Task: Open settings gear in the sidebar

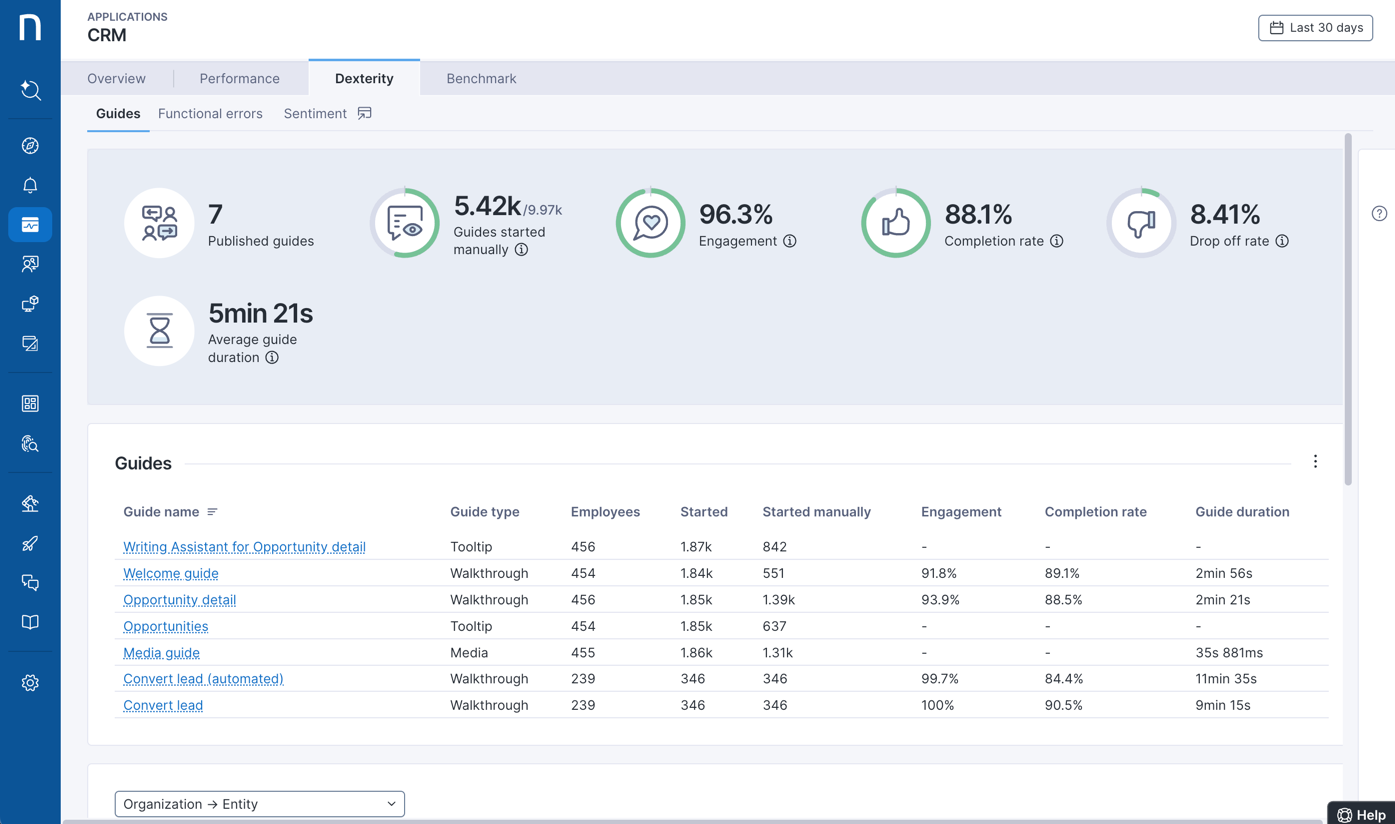Action: [x=30, y=683]
